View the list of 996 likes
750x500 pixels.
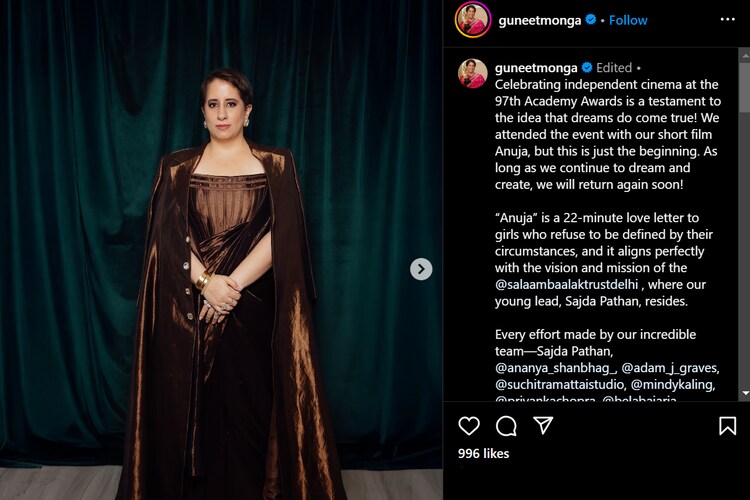(x=484, y=454)
